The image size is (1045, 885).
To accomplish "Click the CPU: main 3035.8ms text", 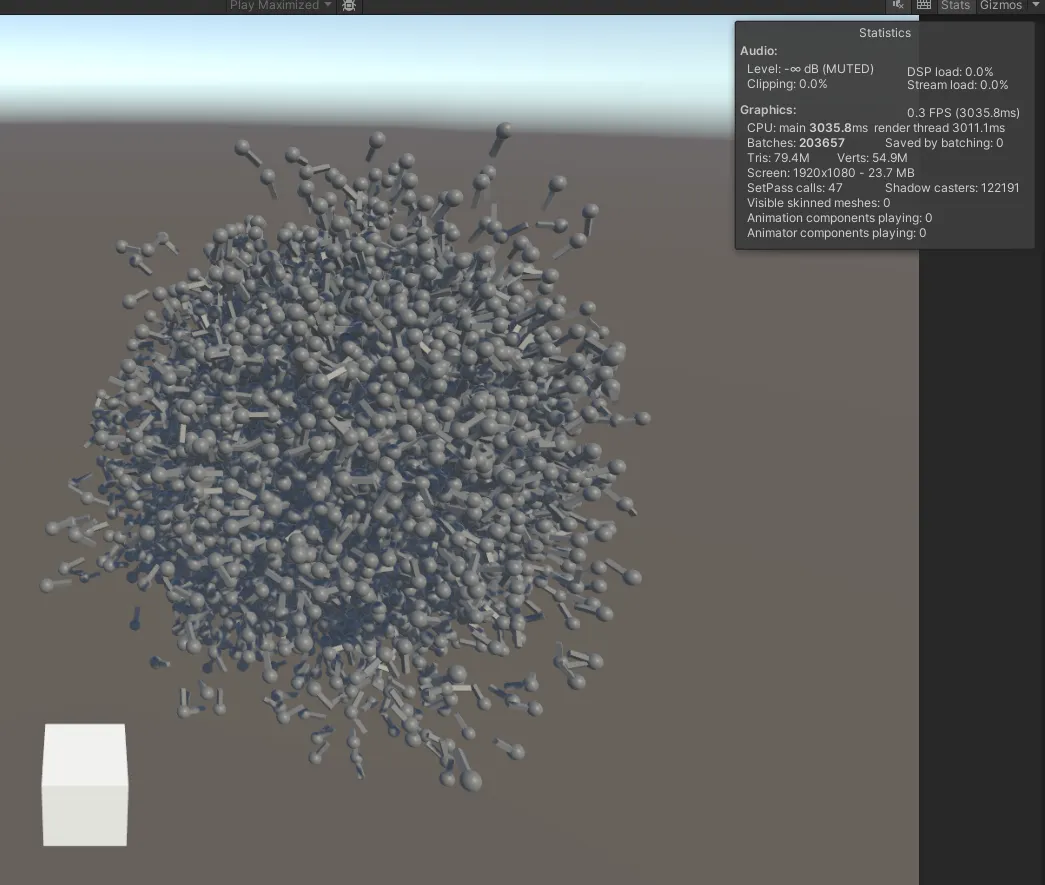I will [807, 127].
